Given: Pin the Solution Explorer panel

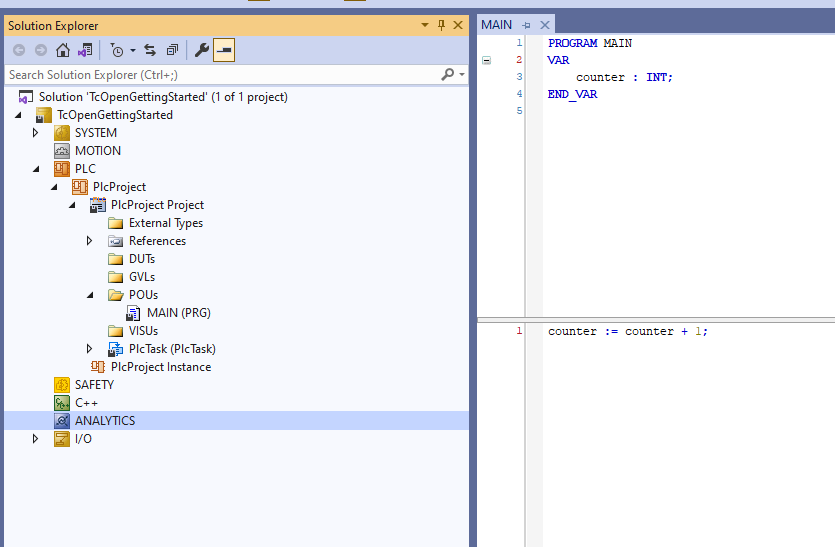Looking at the screenshot, I should click(x=441, y=25).
